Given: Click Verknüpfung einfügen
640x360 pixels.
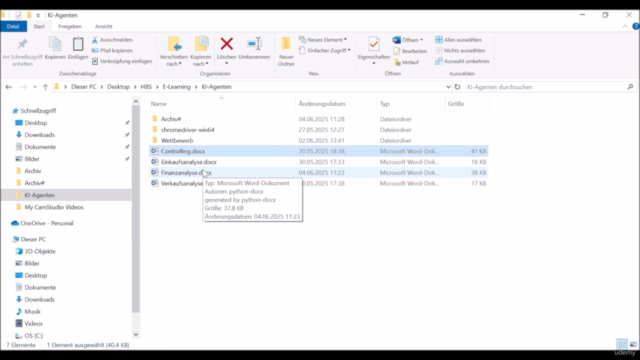Looking at the screenshot, I should (x=122, y=61).
